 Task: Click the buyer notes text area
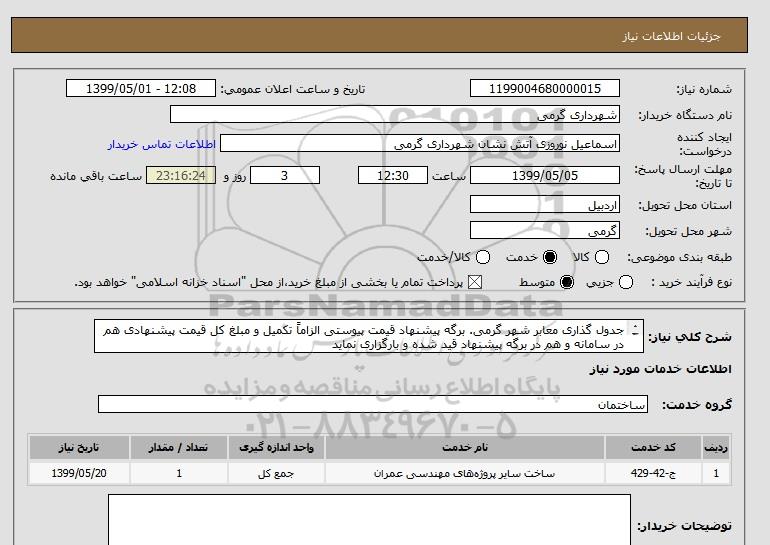click(x=369, y=519)
